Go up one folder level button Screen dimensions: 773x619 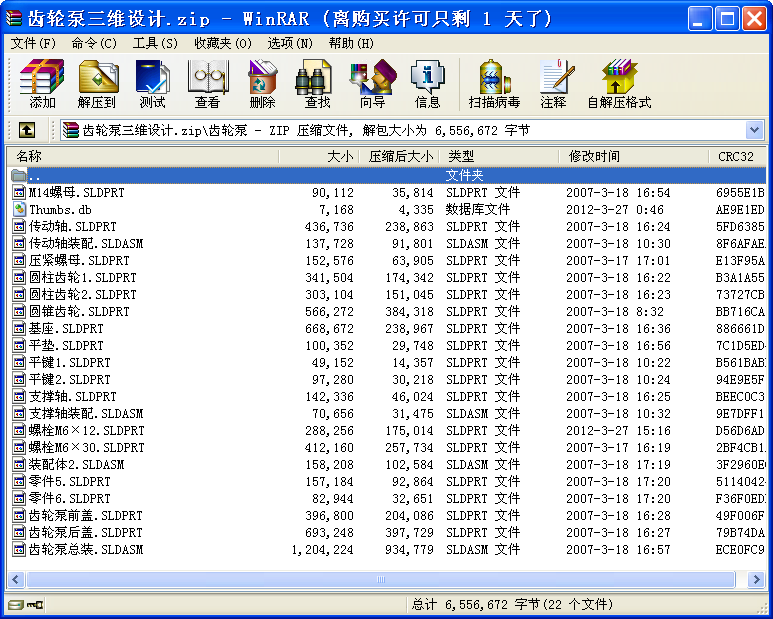pos(27,130)
